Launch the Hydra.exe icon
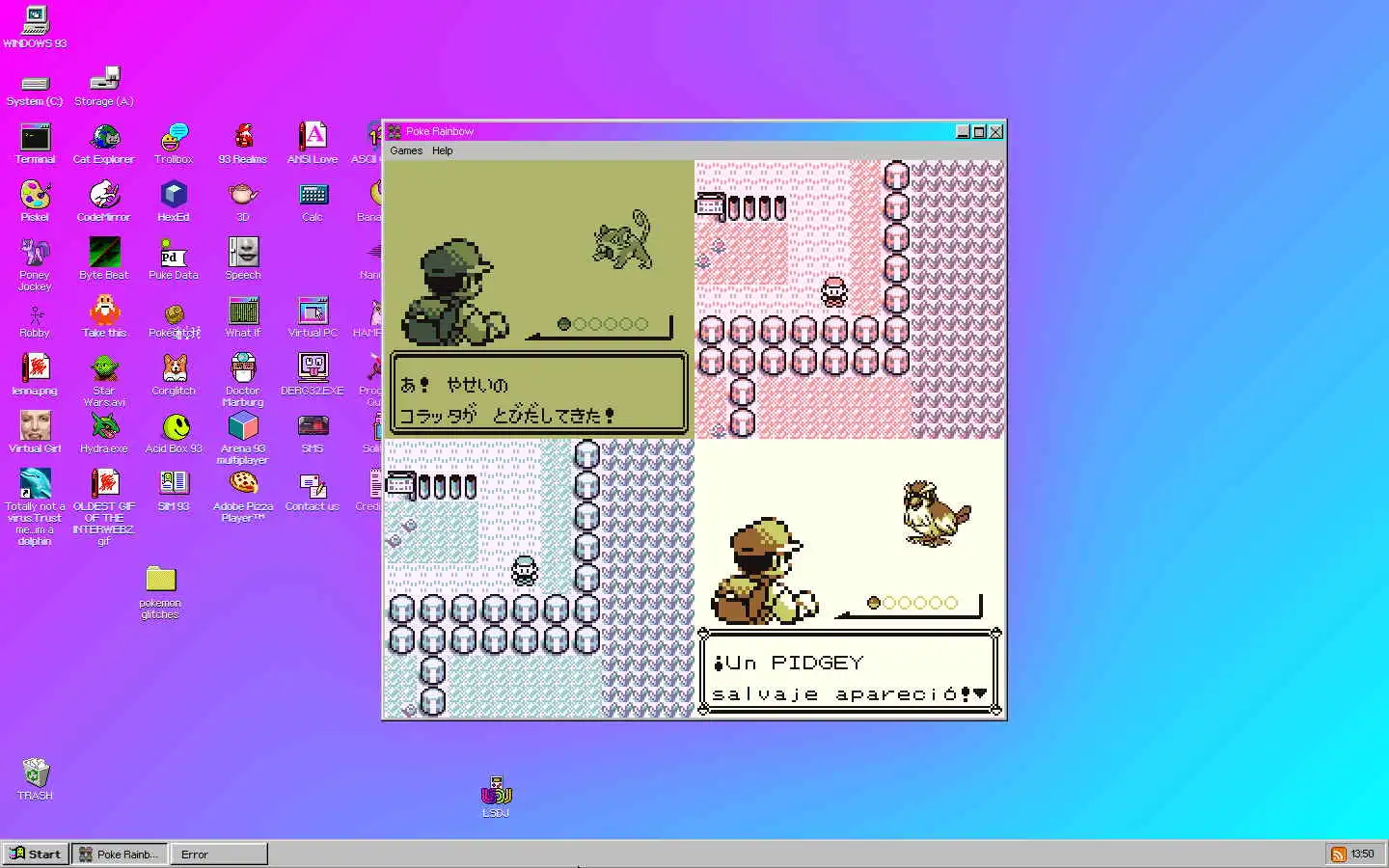Viewport: 1389px width, 868px height. pyautogui.click(x=104, y=434)
